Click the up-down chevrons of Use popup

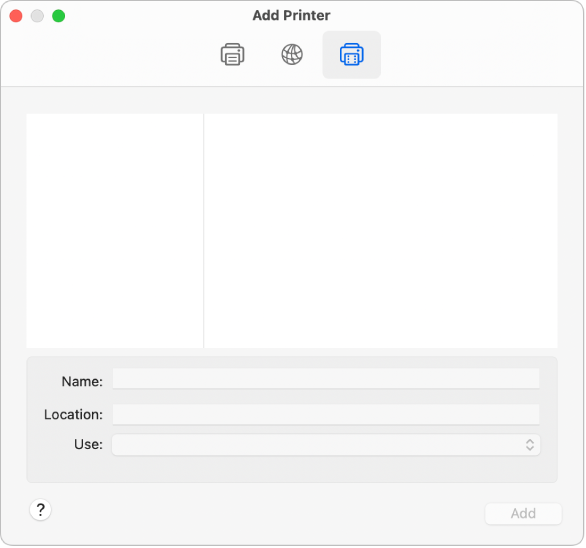tap(530, 444)
